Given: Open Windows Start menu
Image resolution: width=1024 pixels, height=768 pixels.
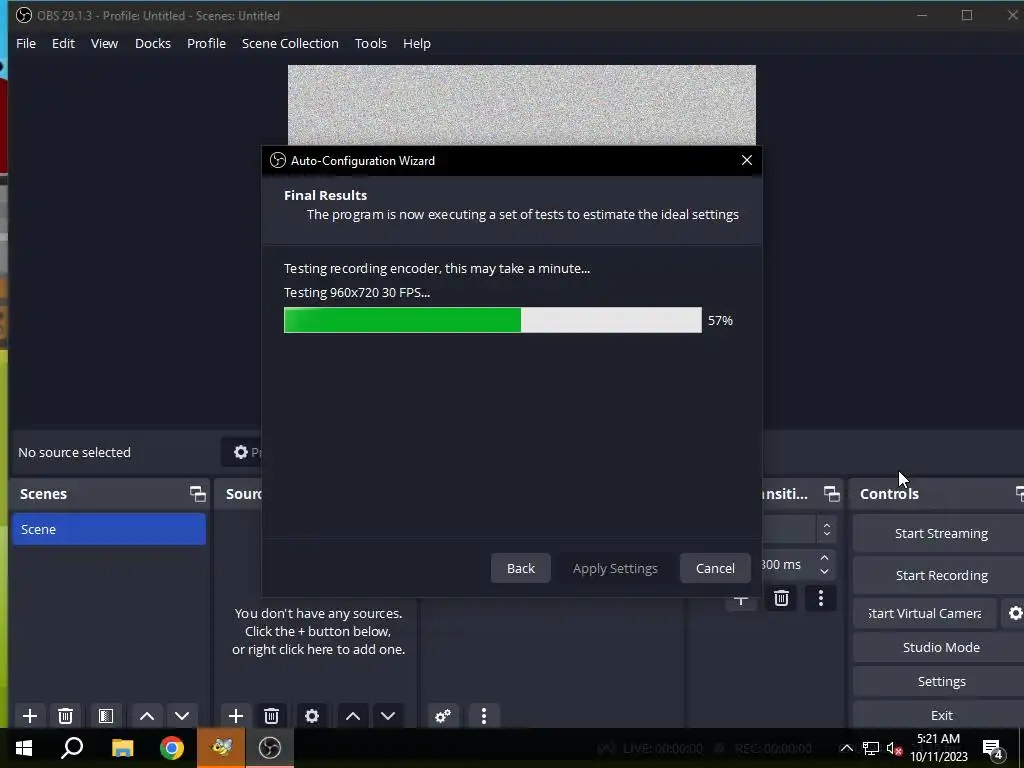Looking at the screenshot, I should (24, 748).
